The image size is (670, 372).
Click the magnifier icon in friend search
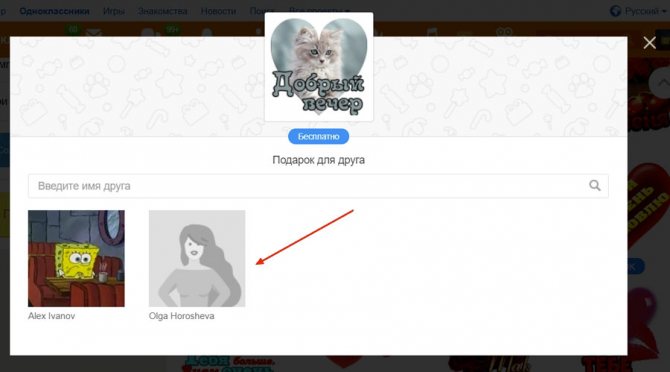(595, 185)
